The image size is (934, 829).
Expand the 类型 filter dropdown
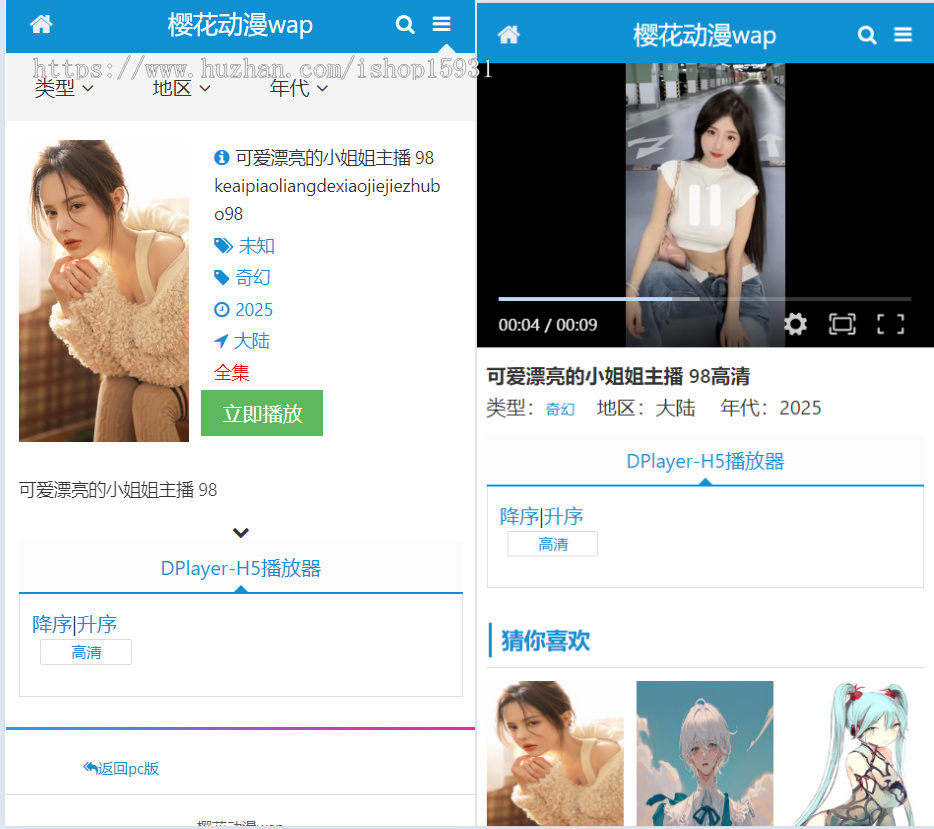tap(64, 88)
